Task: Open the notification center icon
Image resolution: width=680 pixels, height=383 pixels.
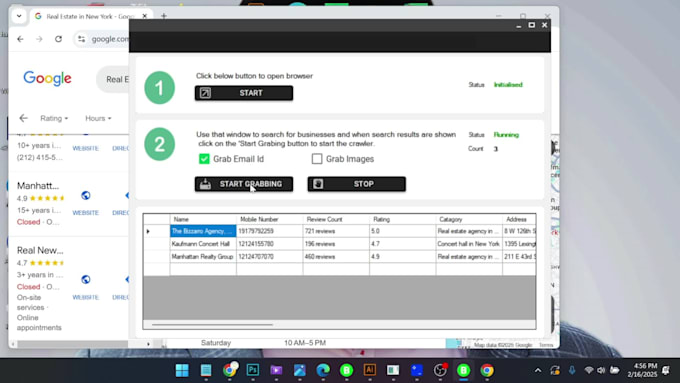Action: click(666, 370)
